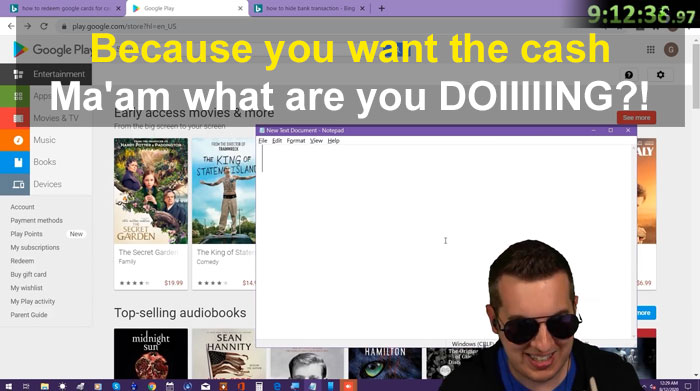700x391 pixels.
Task: Open the Entertainment section
Action: [x=46, y=74]
